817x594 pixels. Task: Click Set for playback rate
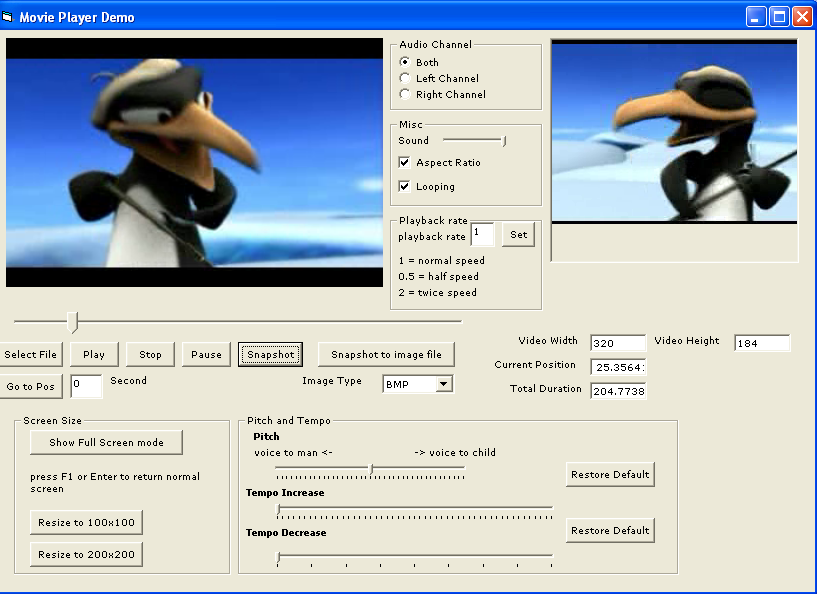518,234
